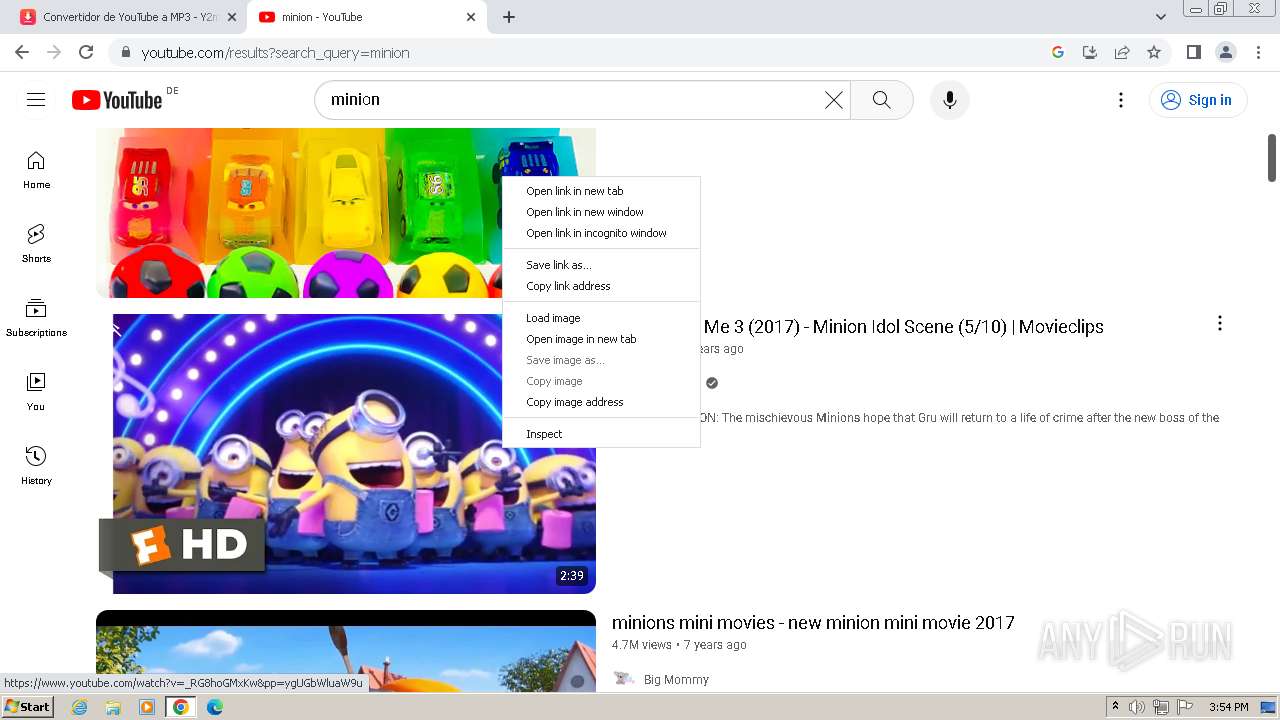Screen dimensions: 1280x720
Task: Bookmark this tab star icon
Action: (1154, 52)
